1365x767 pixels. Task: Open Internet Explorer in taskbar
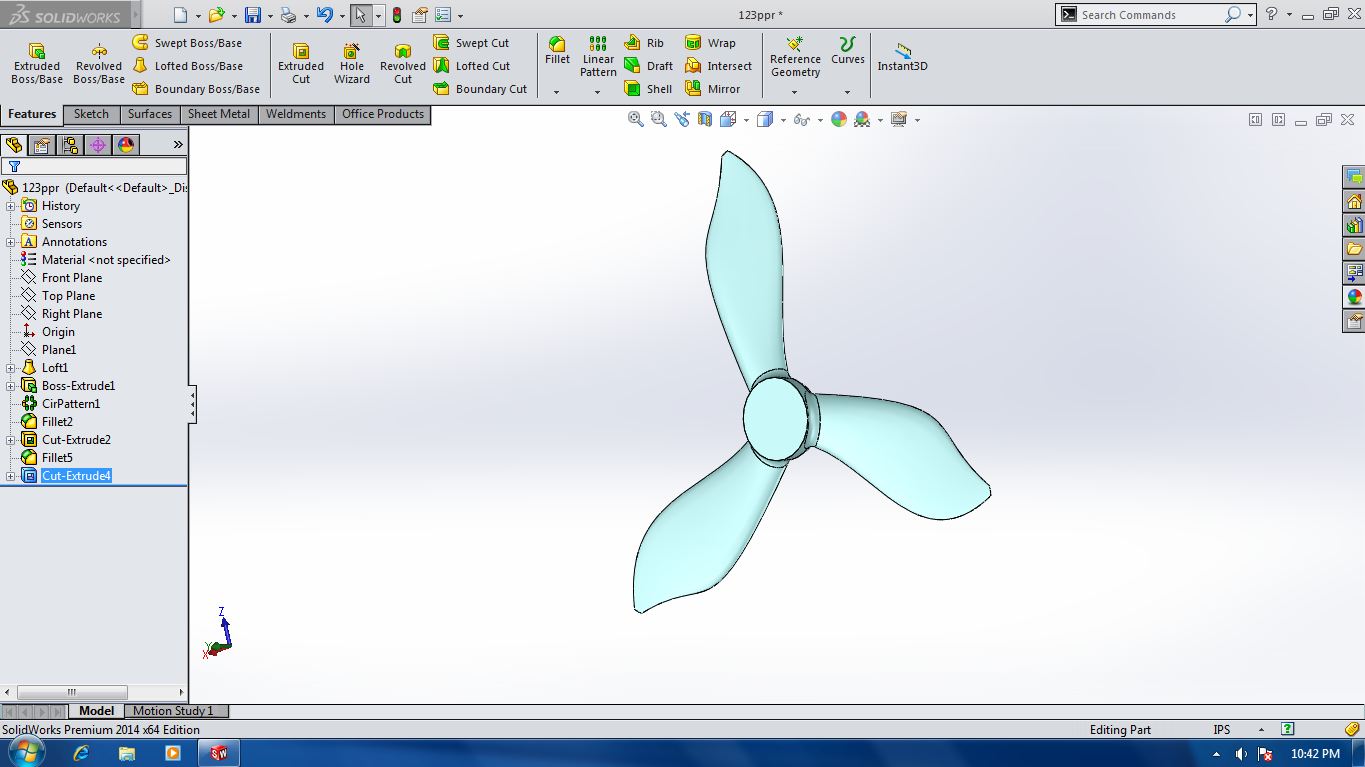(x=81, y=753)
